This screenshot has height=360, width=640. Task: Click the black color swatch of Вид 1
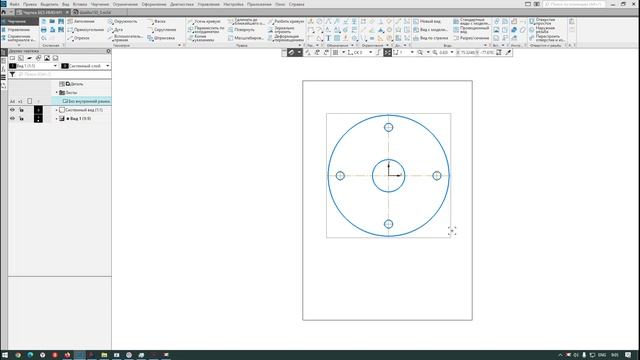(38, 118)
